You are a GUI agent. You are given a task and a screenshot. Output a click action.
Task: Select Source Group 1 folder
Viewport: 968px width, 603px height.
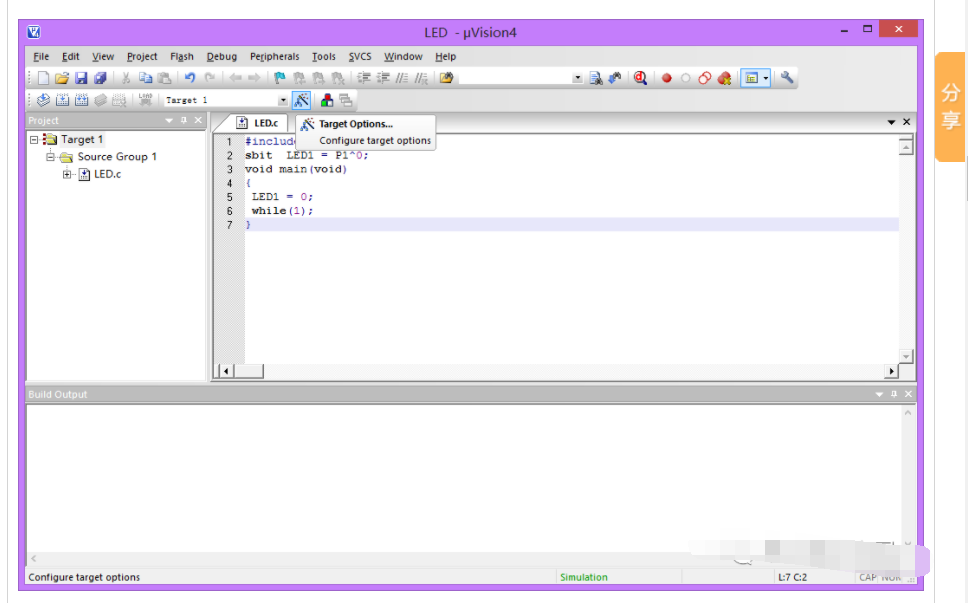[x=117, y=157]
